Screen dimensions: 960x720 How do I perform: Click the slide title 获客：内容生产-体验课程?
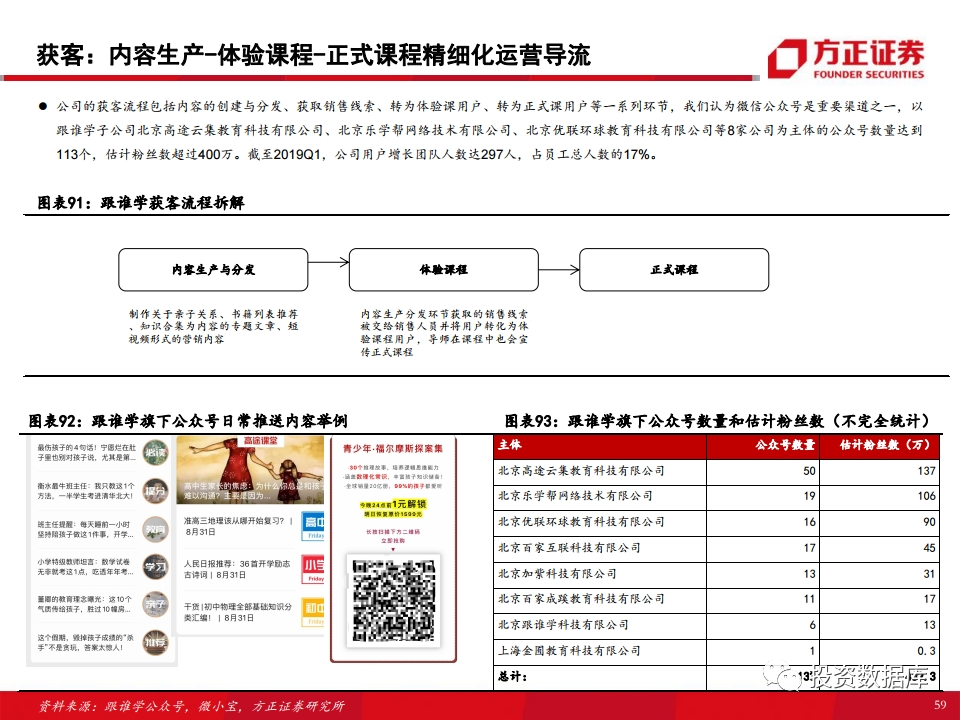313,55
